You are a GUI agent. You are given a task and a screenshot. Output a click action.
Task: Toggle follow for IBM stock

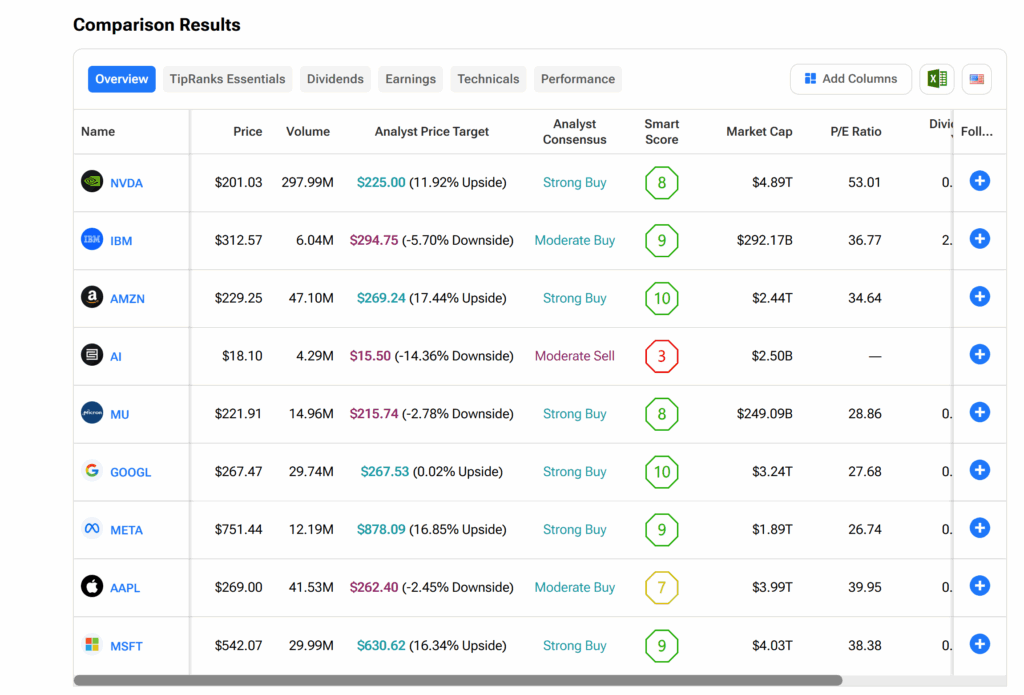point(980,239)
